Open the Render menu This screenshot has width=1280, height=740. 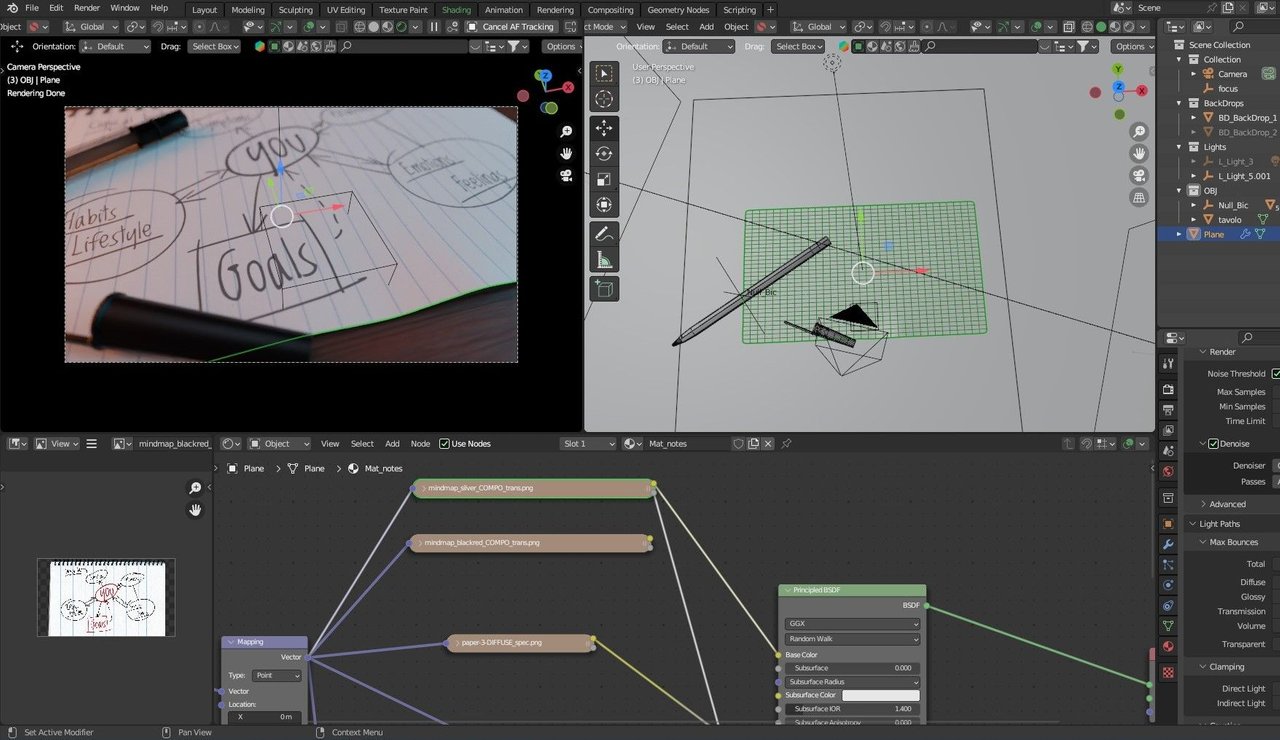(x=87, y=8)
